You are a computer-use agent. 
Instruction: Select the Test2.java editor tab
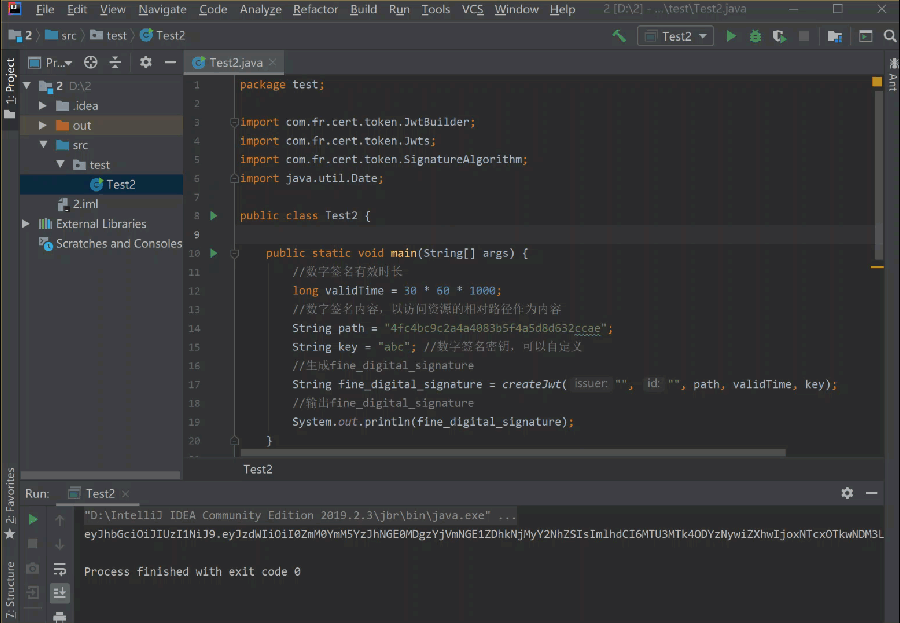(x=234, y=63)
